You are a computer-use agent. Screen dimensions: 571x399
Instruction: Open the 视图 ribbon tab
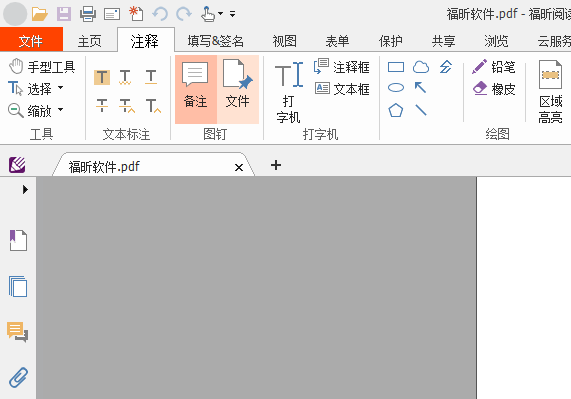pos(284,41)
